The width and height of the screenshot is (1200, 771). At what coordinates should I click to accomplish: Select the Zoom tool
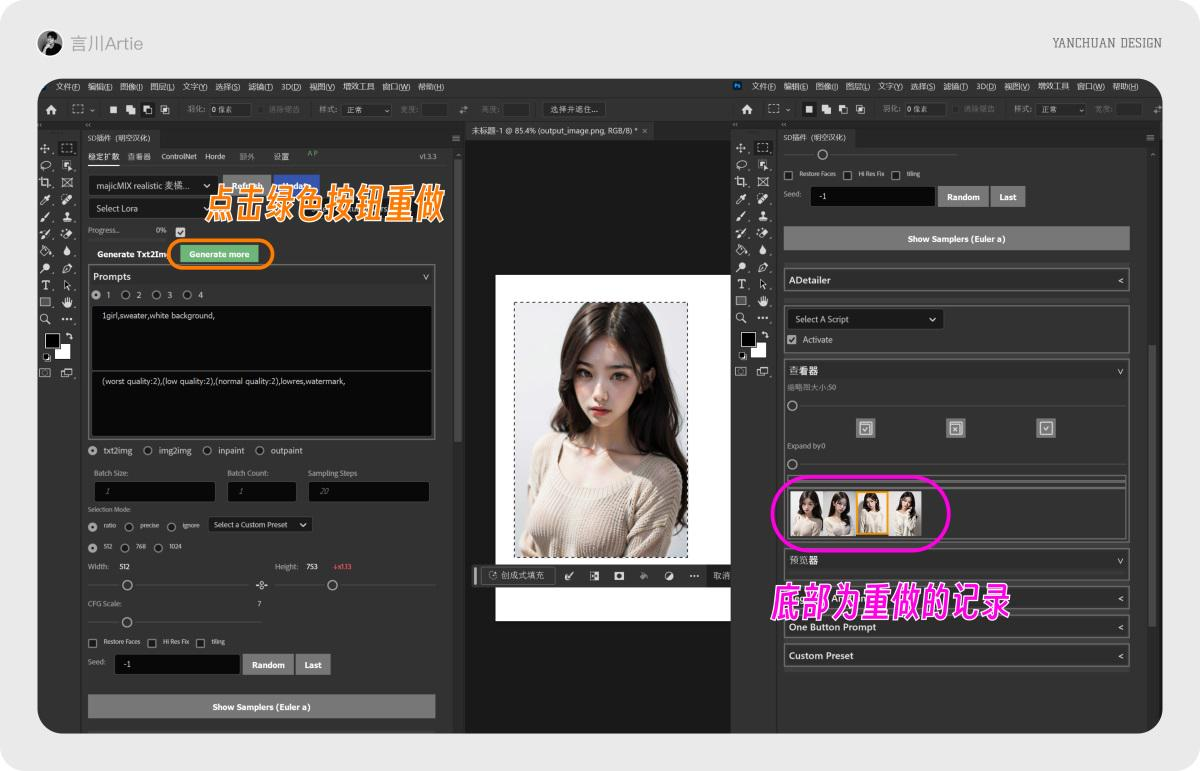pyautogui.click(x=44, y=317)
